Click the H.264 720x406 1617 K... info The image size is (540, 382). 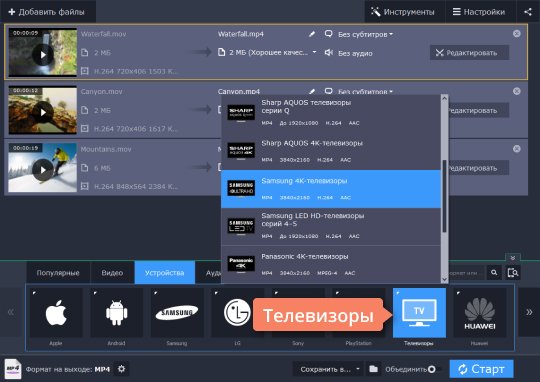(x=136, y=129)
